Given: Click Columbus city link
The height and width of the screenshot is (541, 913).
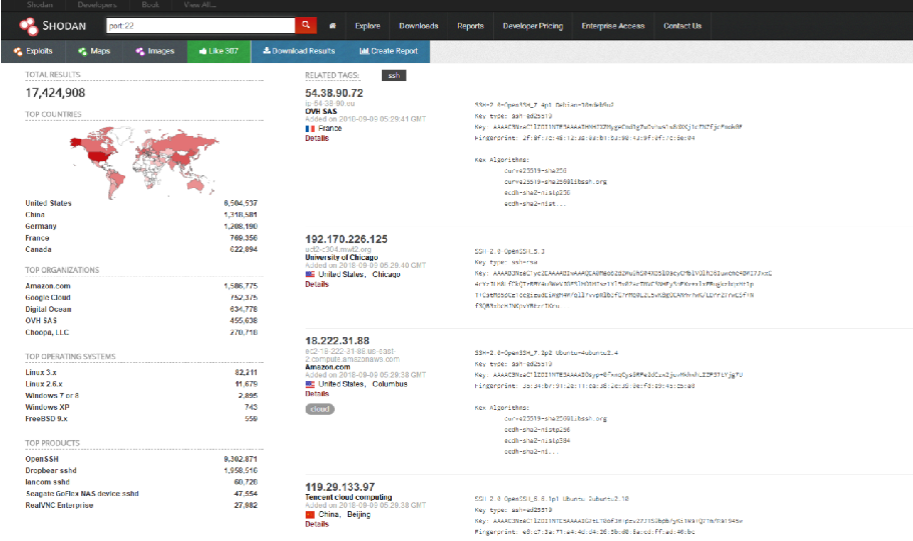Looking at the screenshot, I should point(390,384).
